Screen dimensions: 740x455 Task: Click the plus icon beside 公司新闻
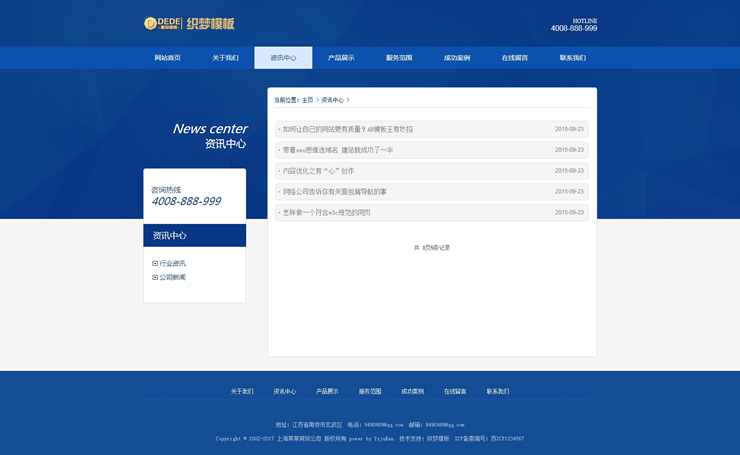tap(155, 277)
